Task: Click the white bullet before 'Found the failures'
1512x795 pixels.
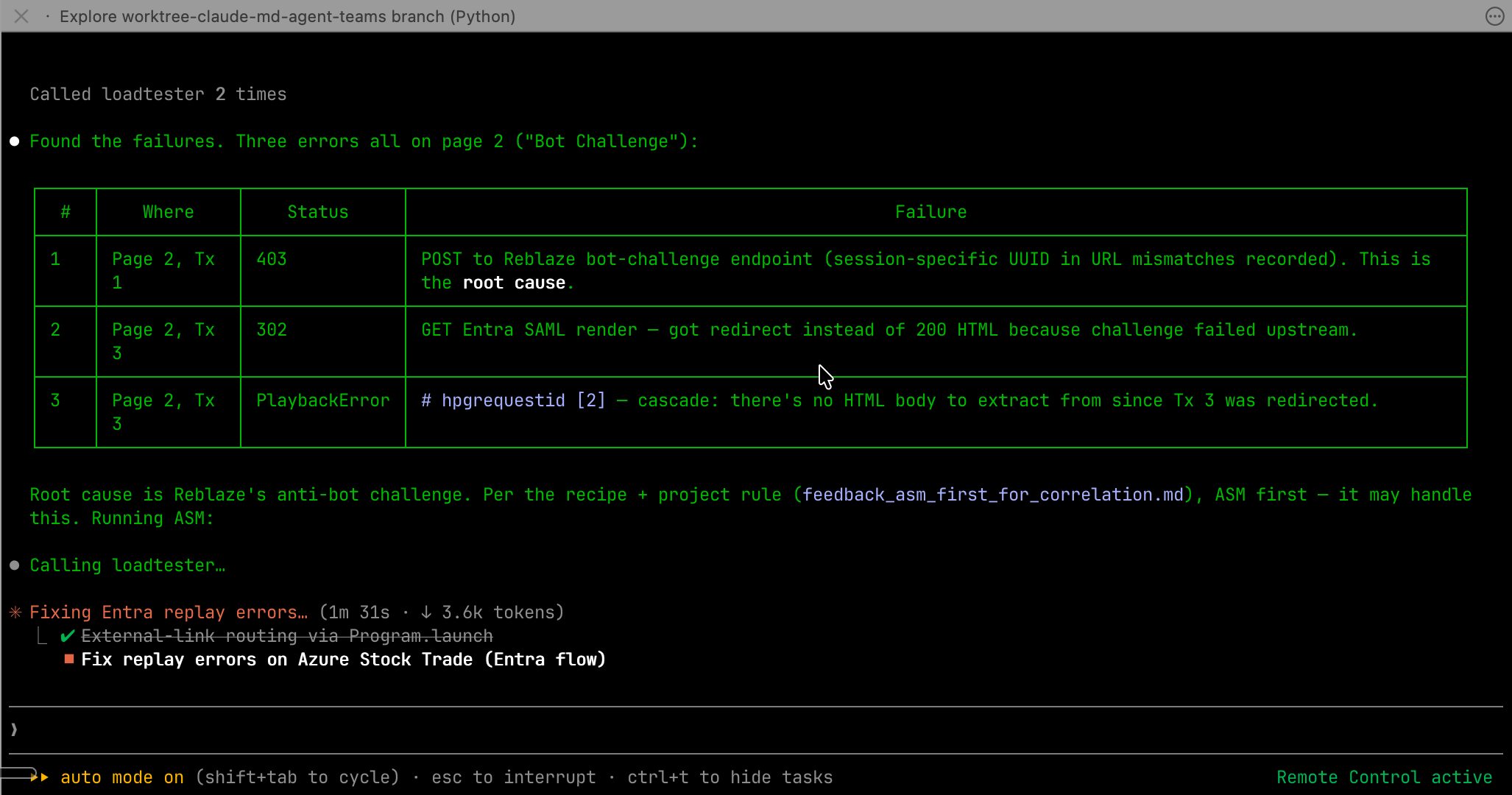Action: (15, 141)
